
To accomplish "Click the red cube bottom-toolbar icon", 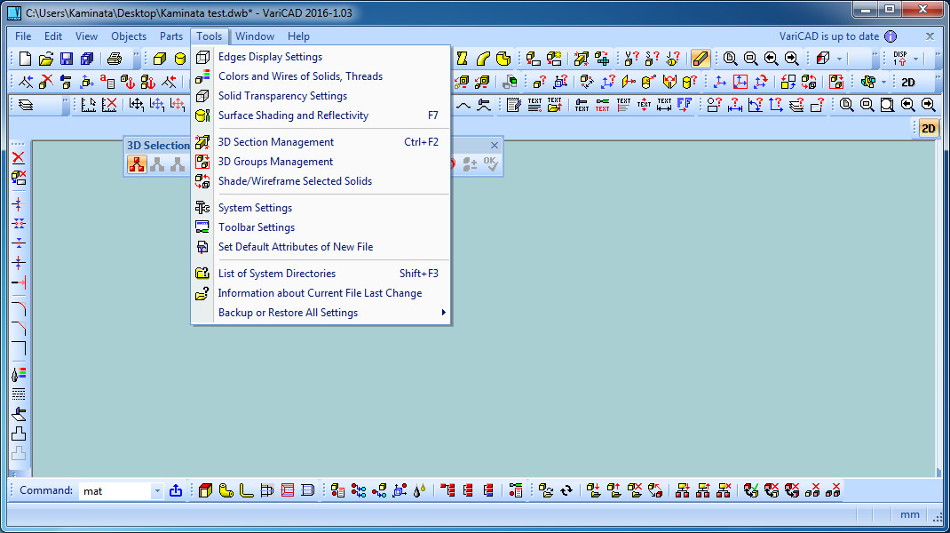I will pos(205,491).
